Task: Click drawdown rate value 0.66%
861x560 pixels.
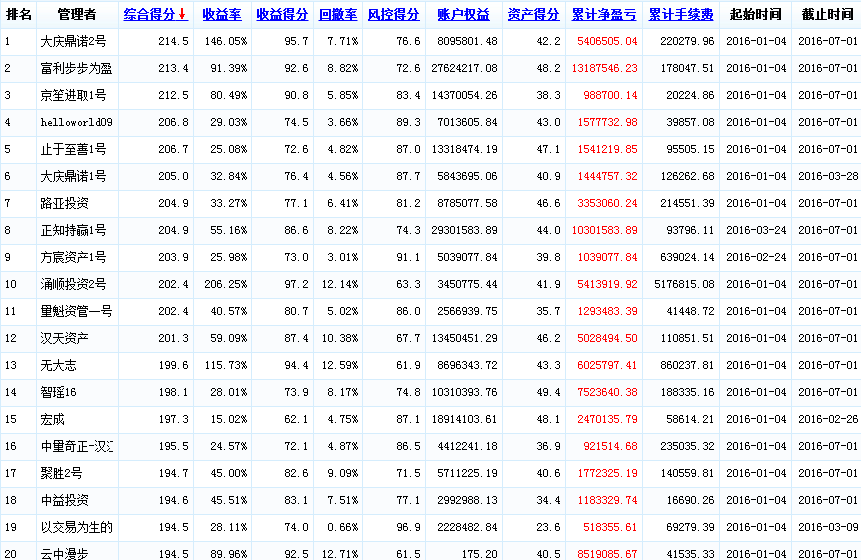Action: point(343,527)
